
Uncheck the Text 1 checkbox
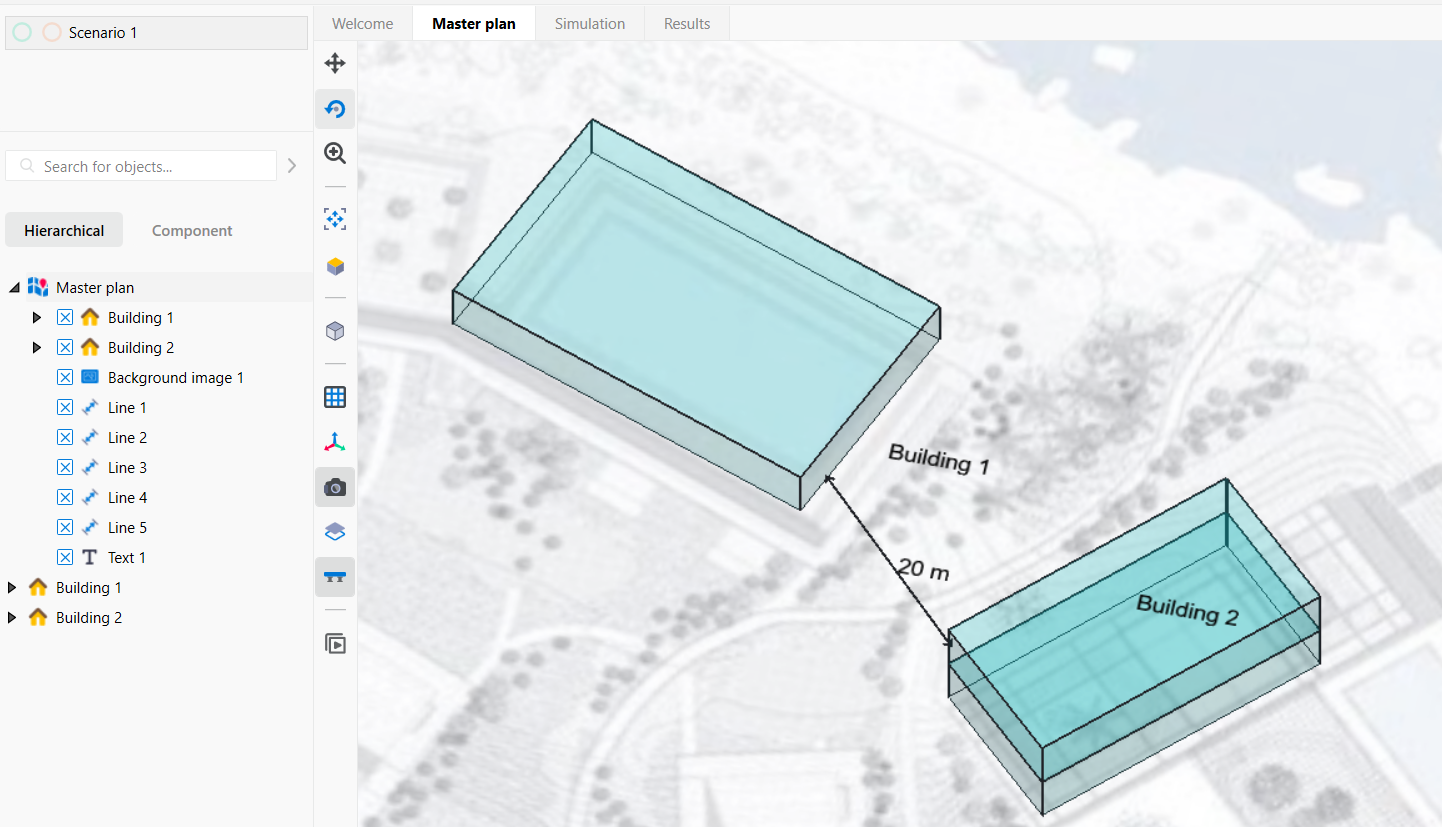[65, 558]
